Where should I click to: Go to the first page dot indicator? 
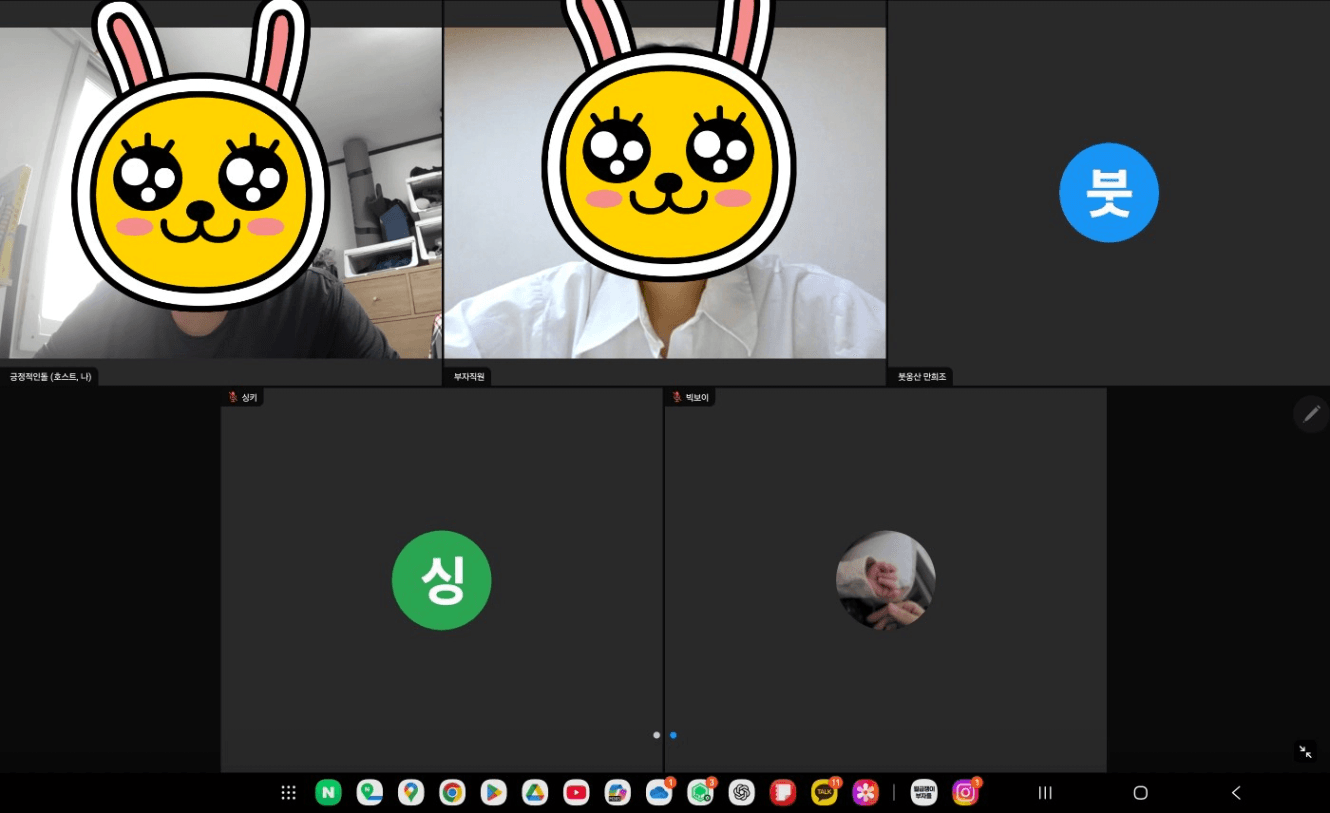[656, 735]
